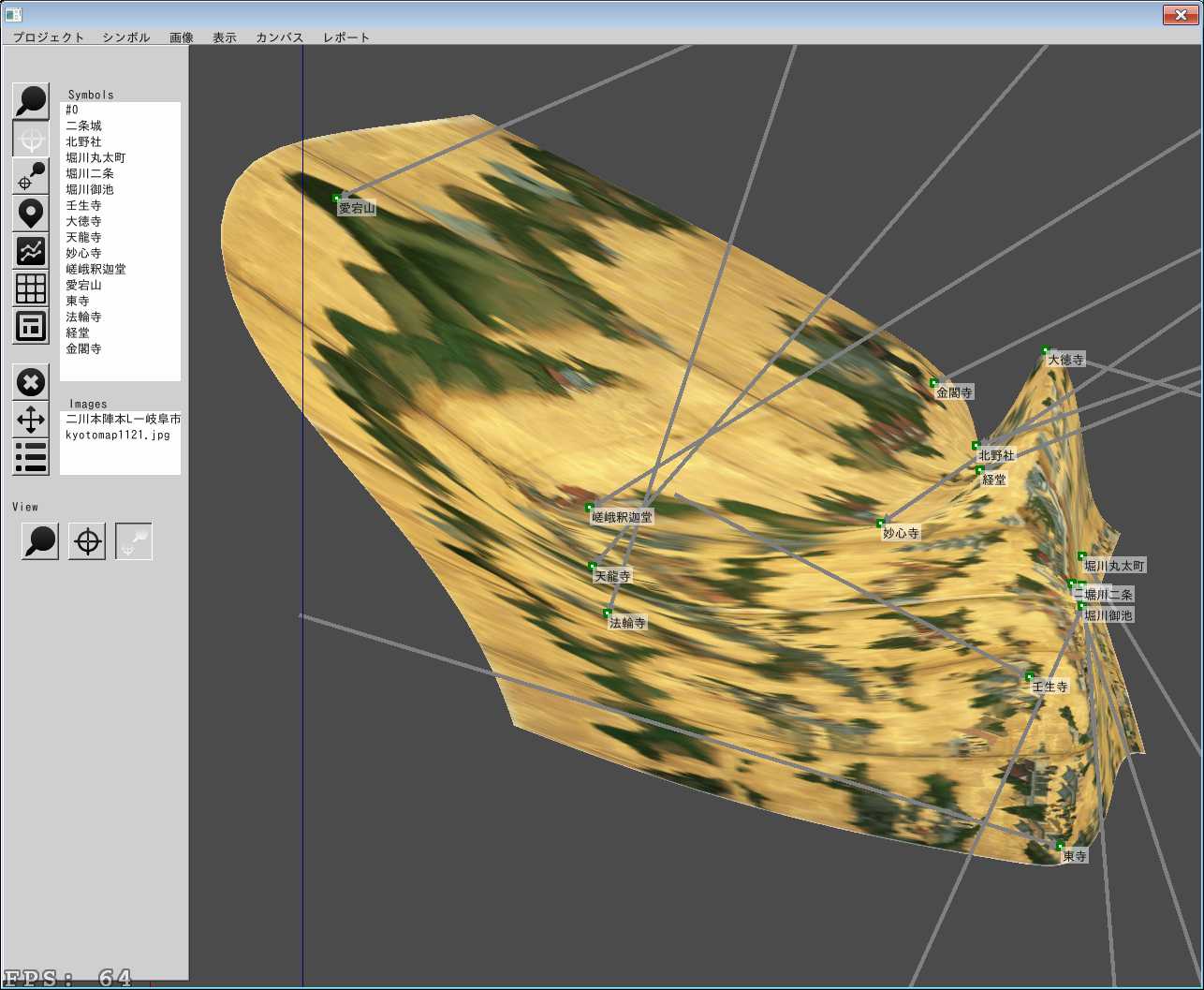Open the panel layout tool icon
The width and height of the screenshot is (1204, 990).
[31, 326]
